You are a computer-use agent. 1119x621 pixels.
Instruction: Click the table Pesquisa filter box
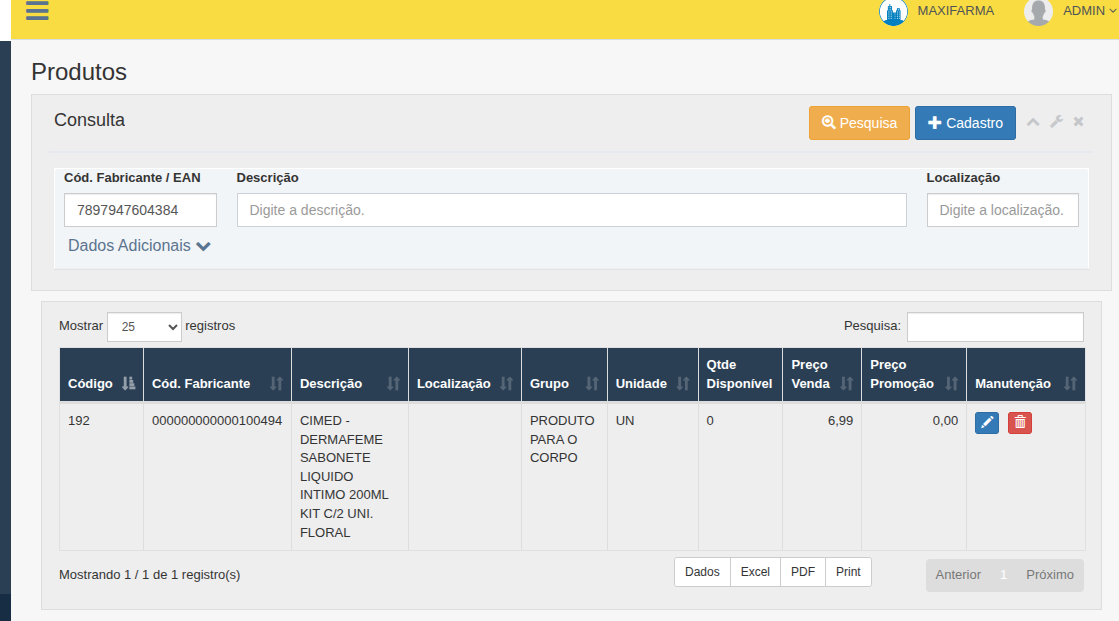point(994,327)
